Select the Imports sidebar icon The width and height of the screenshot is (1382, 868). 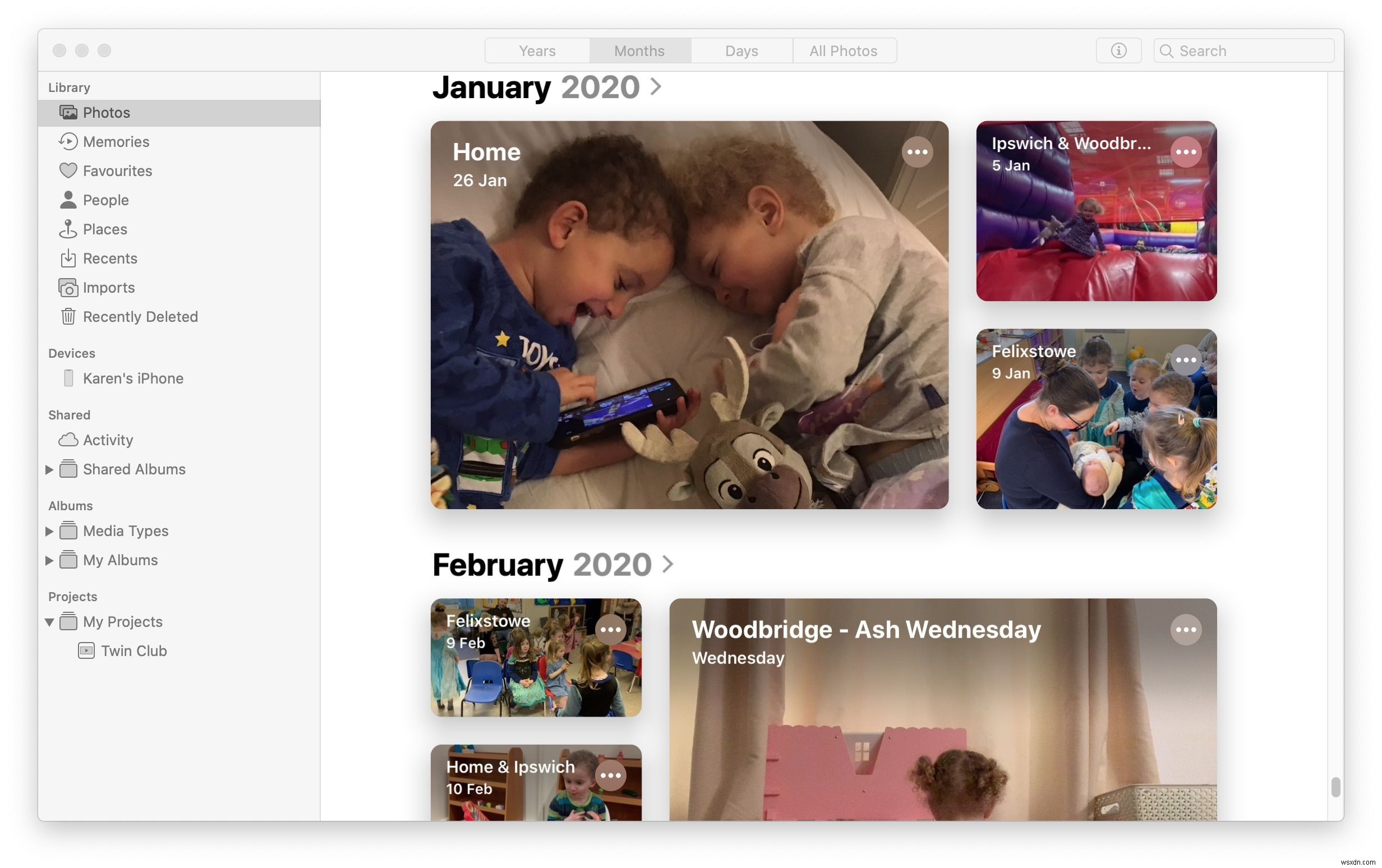[67, 287]
